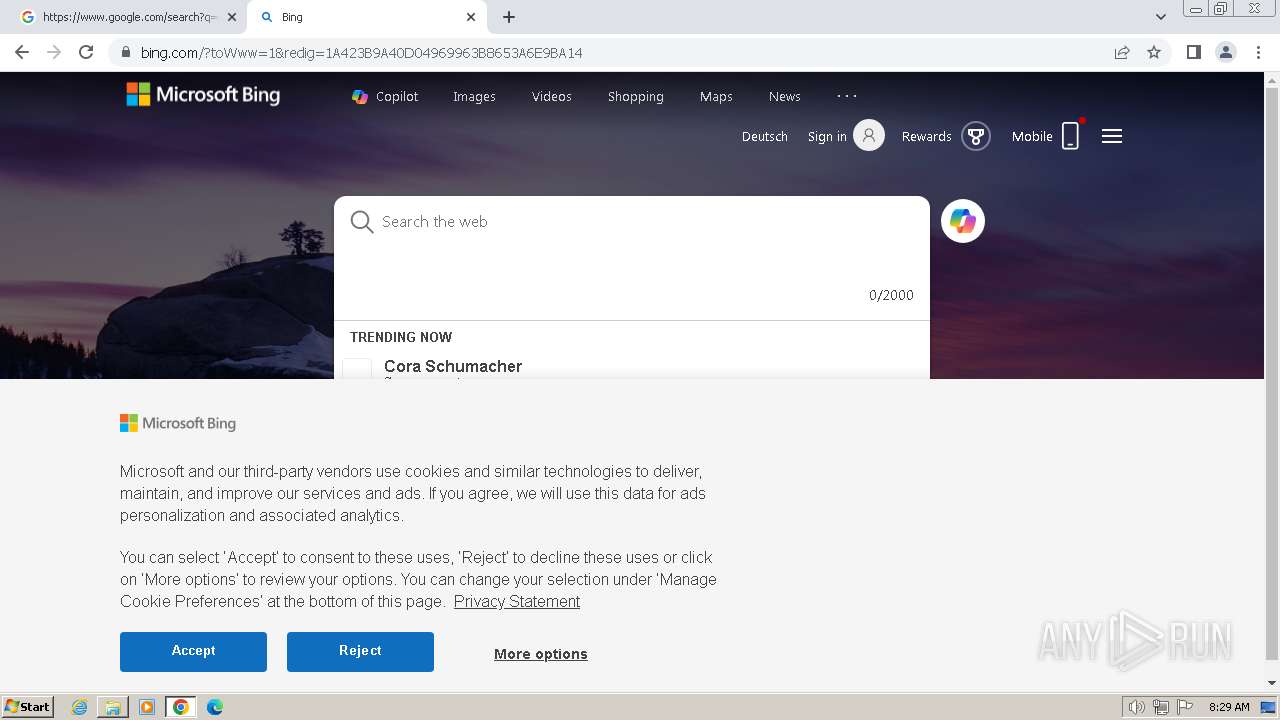Open the Mobile phone icon

[1070, 136]
